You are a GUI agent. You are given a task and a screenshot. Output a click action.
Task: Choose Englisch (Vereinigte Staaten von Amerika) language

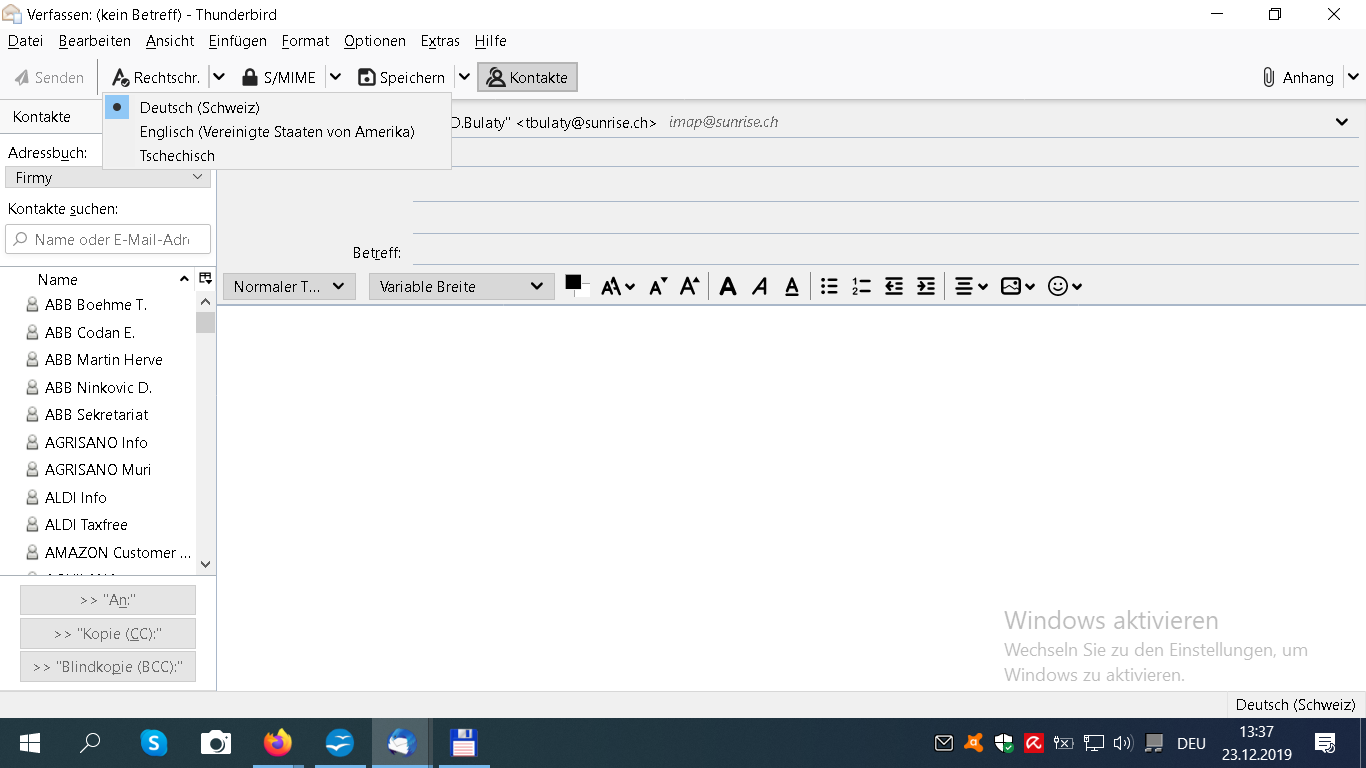tap(276, 131)
